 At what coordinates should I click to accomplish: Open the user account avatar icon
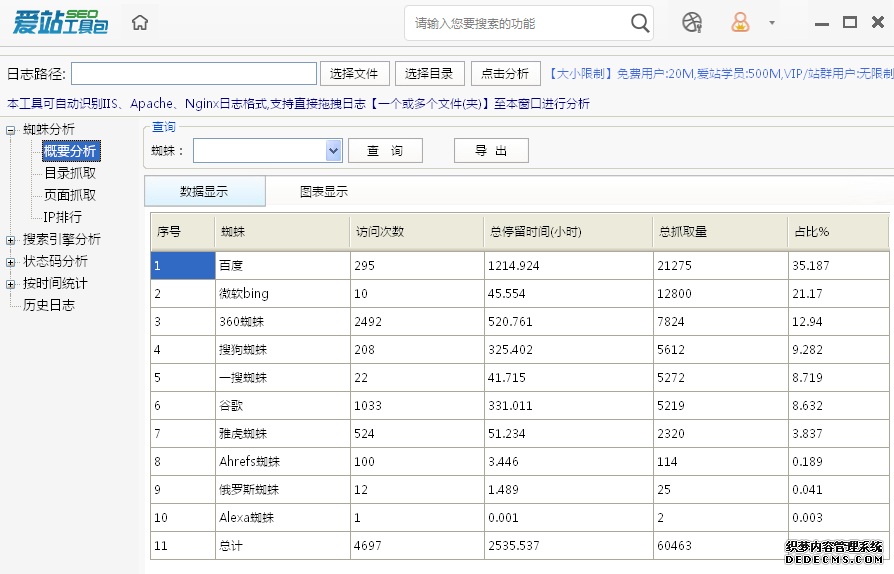740,23
